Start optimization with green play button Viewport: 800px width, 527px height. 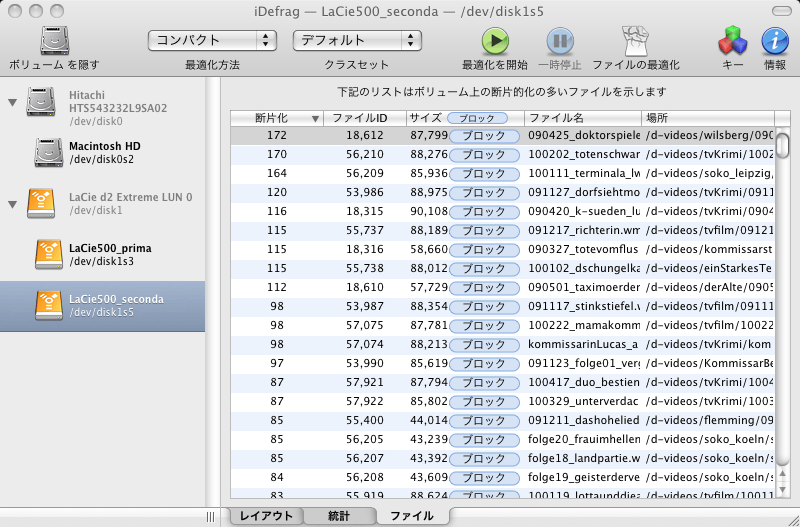[495, 41]
